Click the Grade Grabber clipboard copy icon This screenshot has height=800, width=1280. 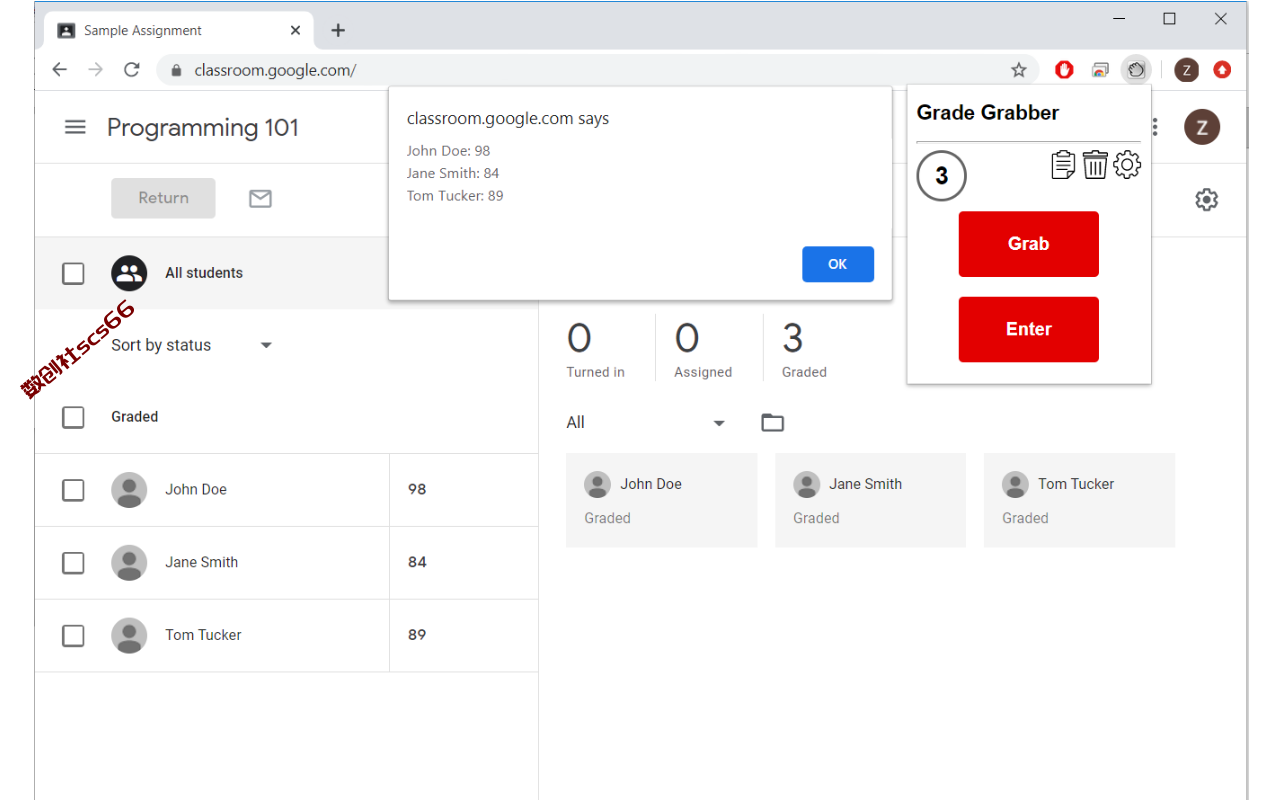[1063, 165]
